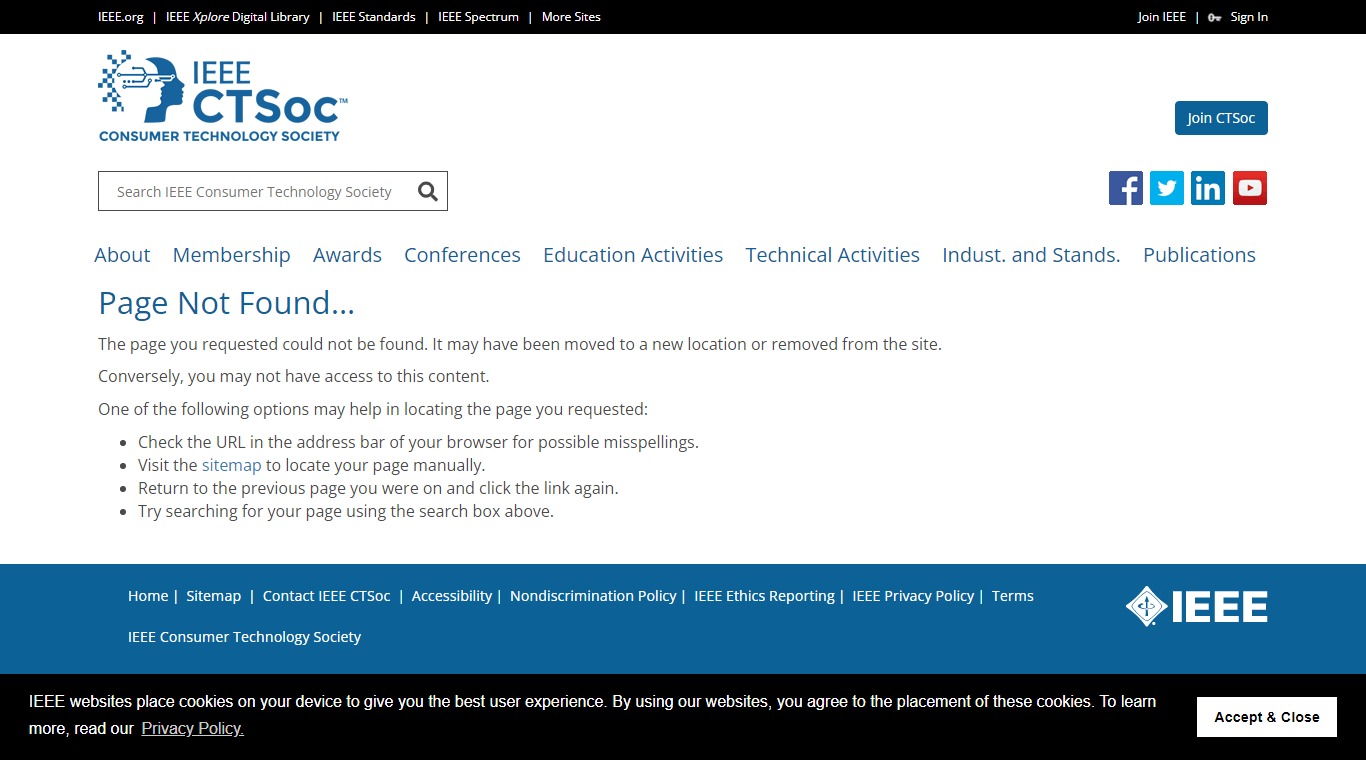Expand the Conferences navigation menu

pos(462,255)
